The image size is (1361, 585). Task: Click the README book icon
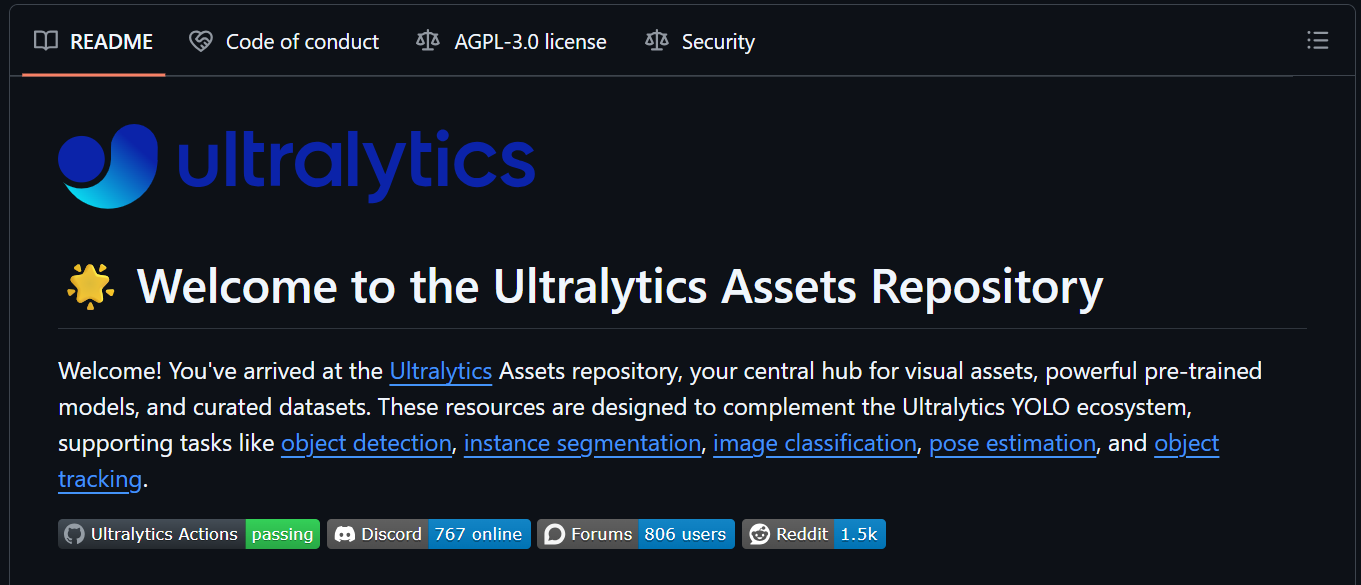point(46,41)
